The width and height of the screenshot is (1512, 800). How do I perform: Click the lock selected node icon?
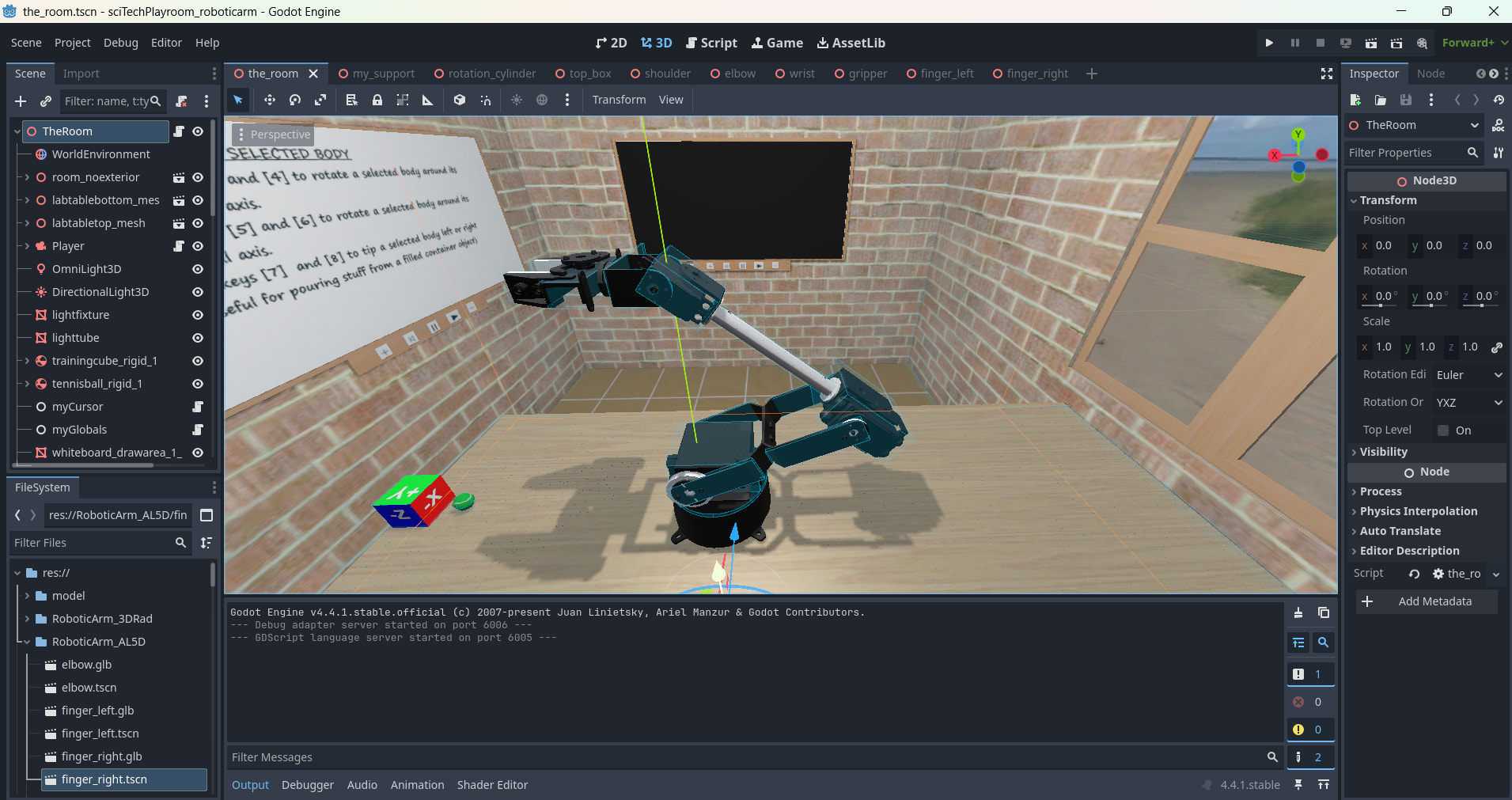(377, 100)
